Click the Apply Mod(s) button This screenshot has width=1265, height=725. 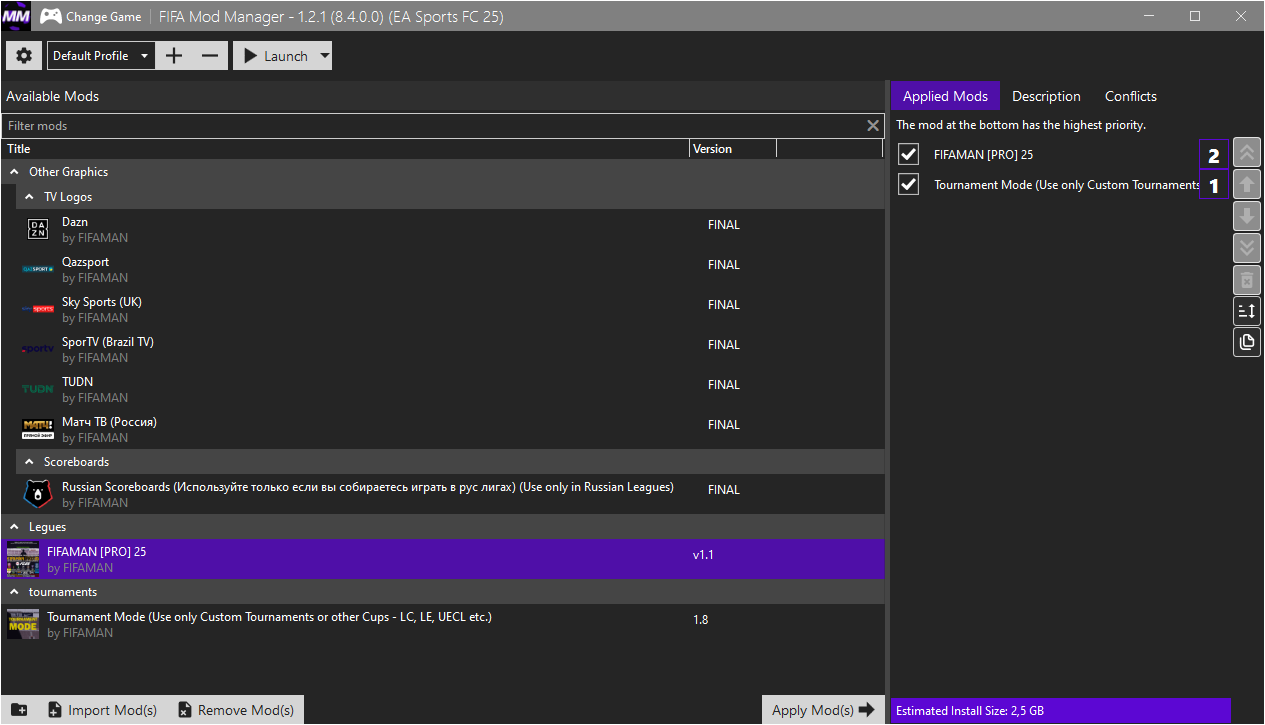point(823,710)
